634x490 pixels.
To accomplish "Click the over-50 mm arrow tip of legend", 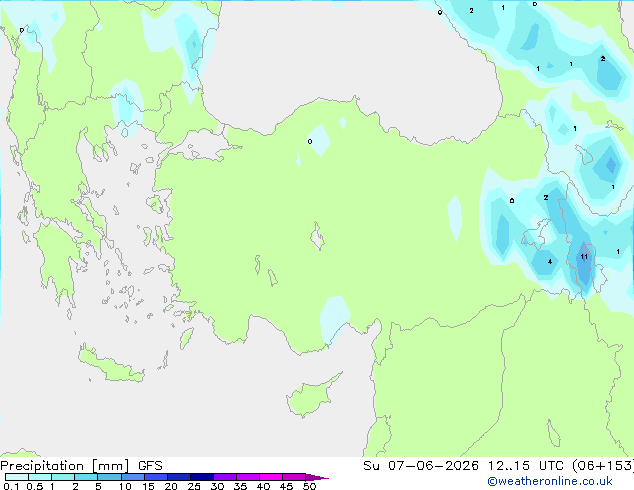I will [x=317, y=477].
